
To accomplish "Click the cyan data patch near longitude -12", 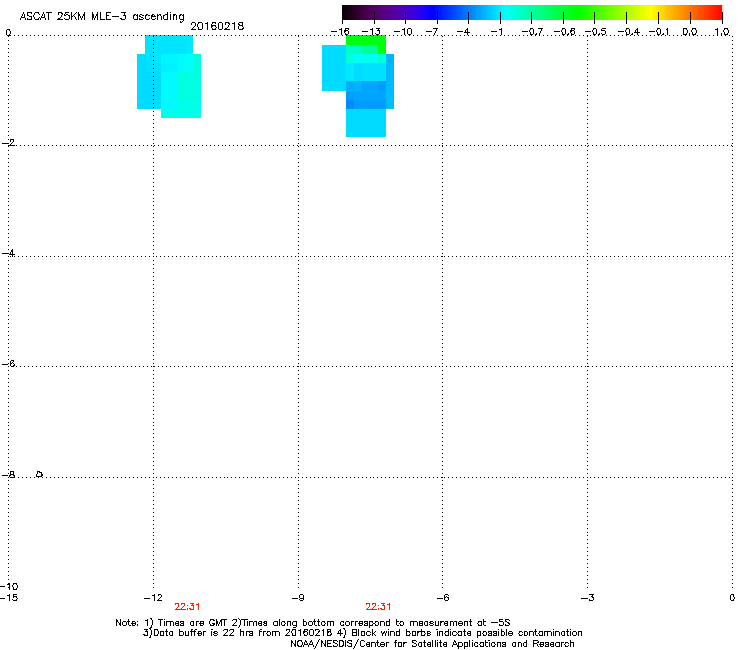I will pyautogui.click(x=169, y=76).
